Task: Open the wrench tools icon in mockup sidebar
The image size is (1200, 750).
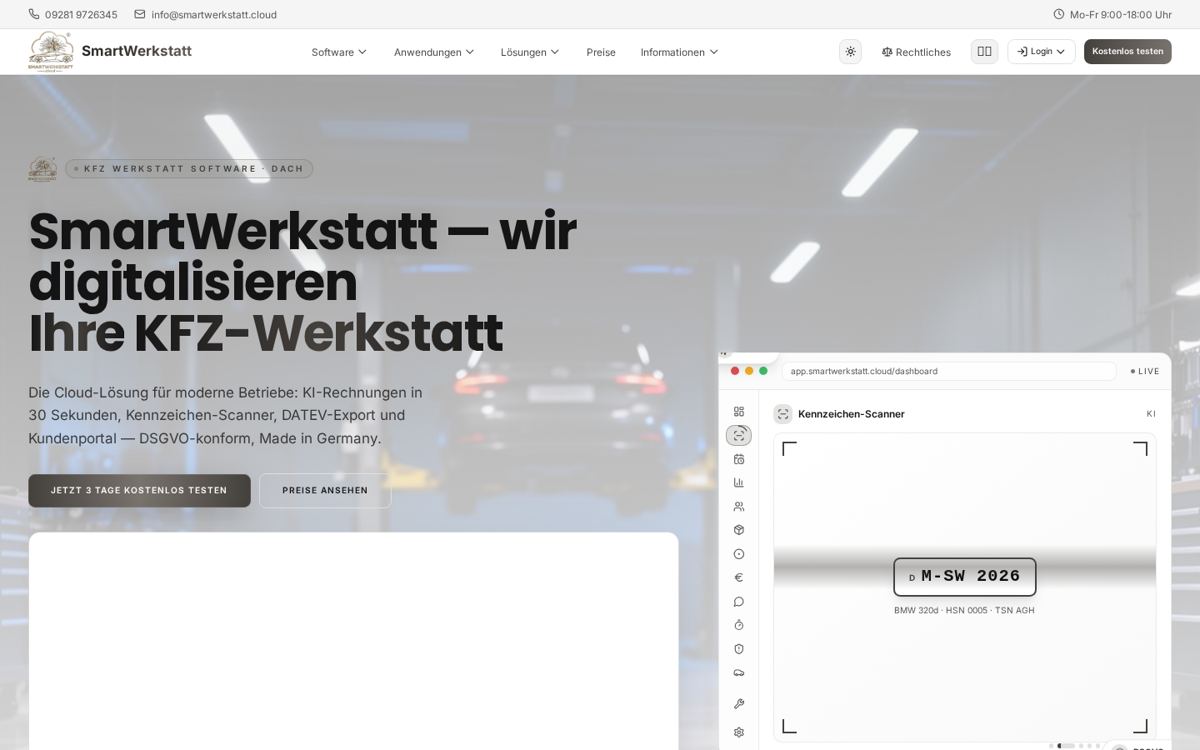Action: [739, 704]
